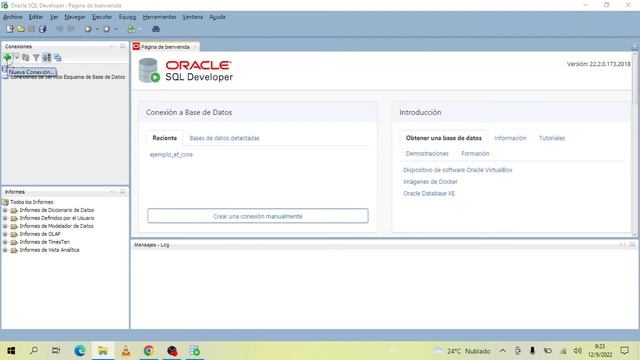Switch to the Información tab
640x360 pixels.
510,138
